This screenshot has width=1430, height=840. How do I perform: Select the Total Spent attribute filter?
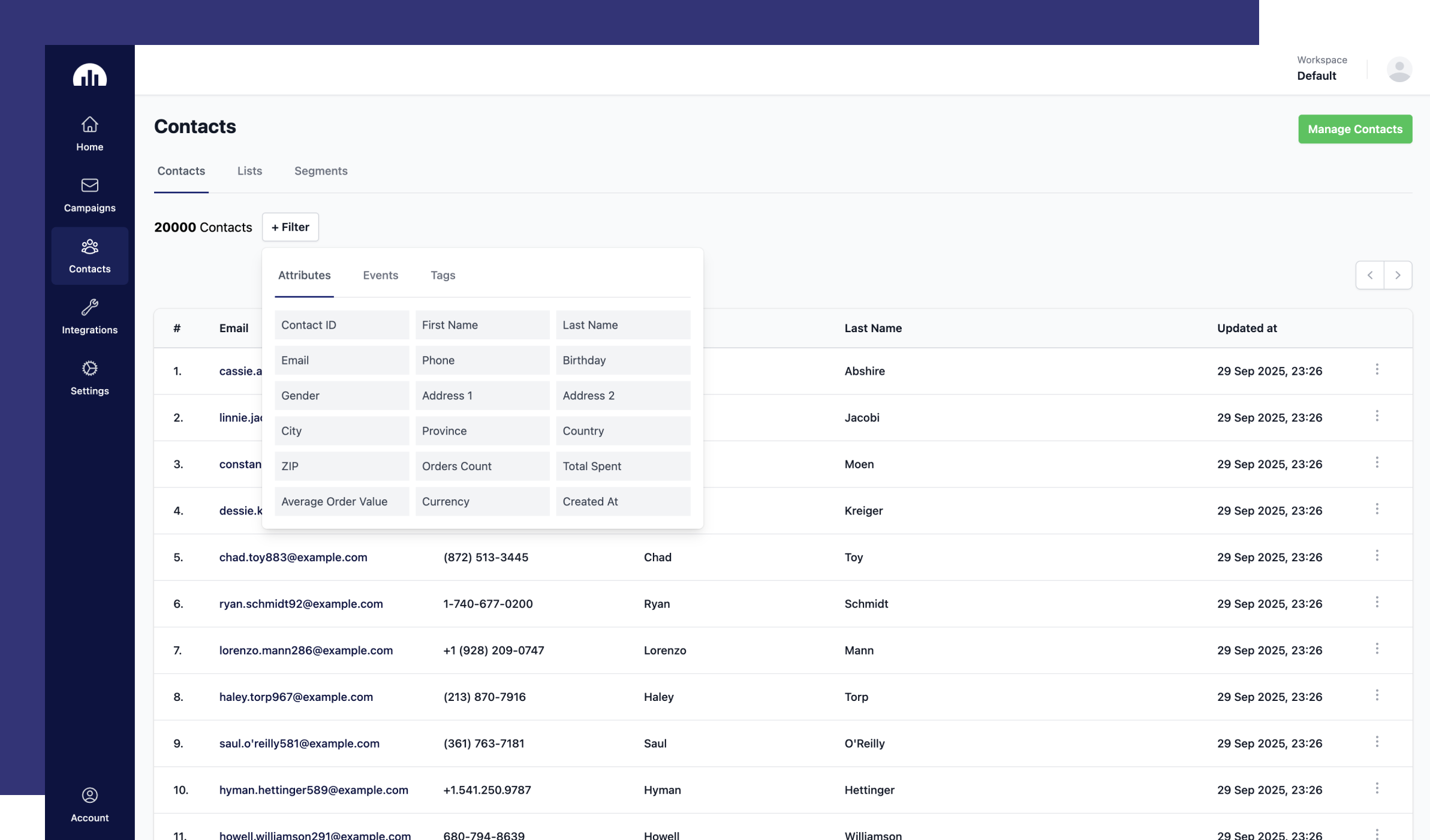point(622,466)
